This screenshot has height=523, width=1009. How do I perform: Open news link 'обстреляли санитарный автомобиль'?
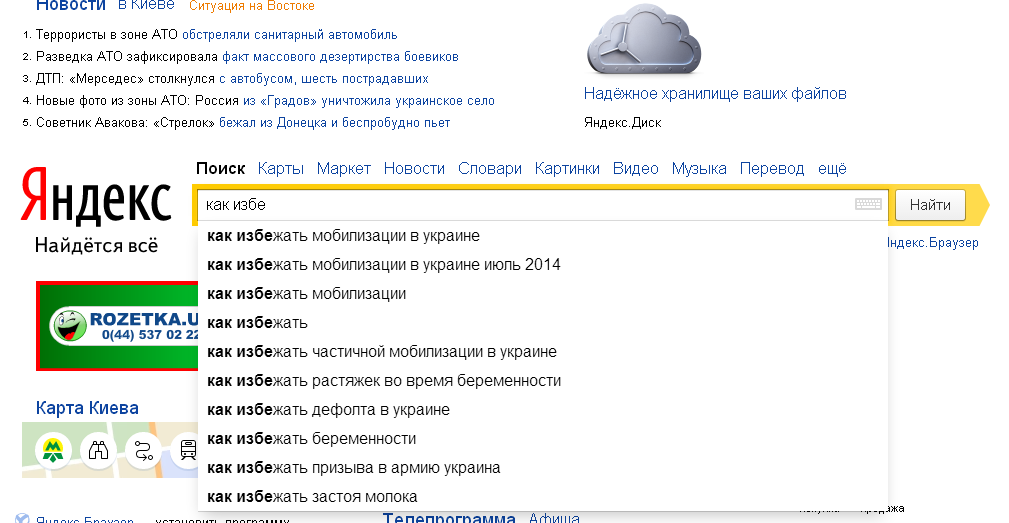point(290,35)
